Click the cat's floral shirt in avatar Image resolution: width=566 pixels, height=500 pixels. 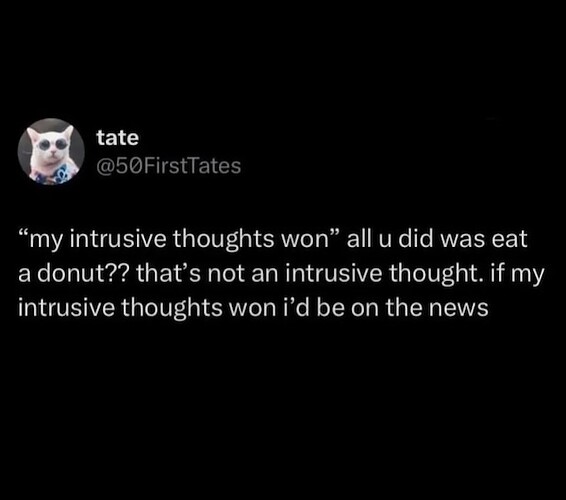coord(54,174)
